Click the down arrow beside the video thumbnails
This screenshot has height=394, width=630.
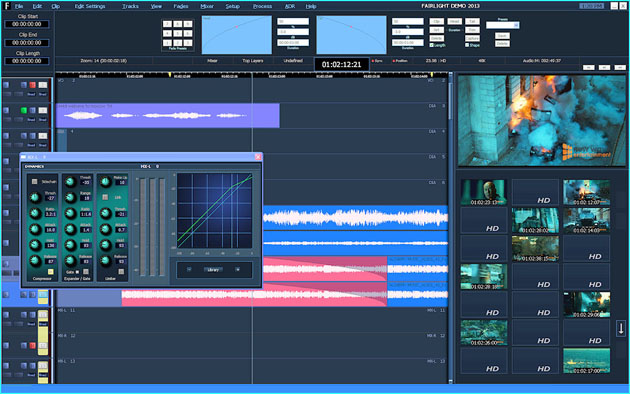(621, 329)
